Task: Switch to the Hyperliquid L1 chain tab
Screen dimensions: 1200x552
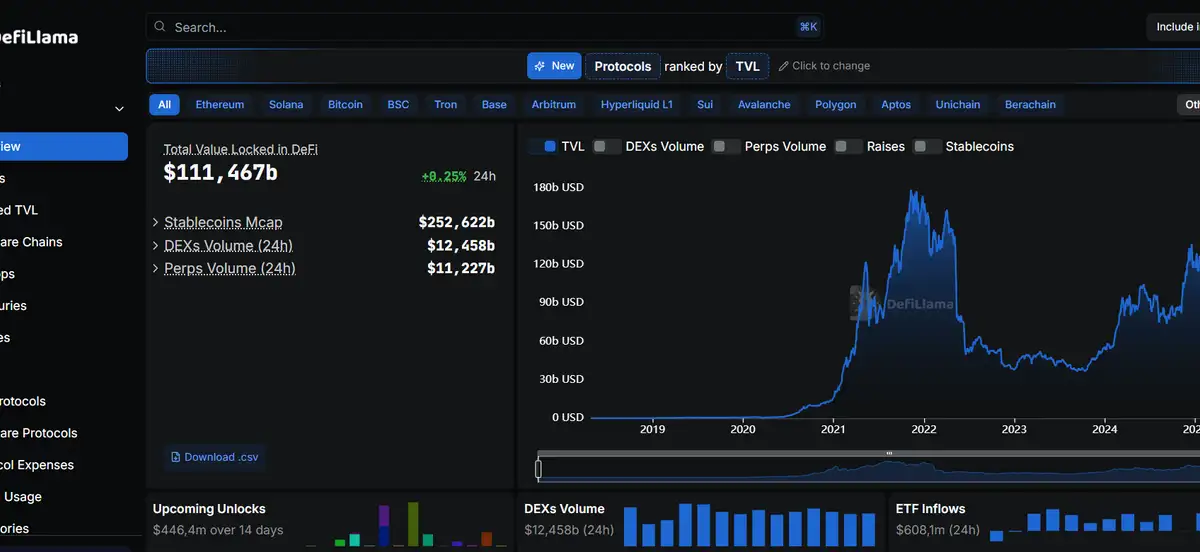Action: (636, 104)
